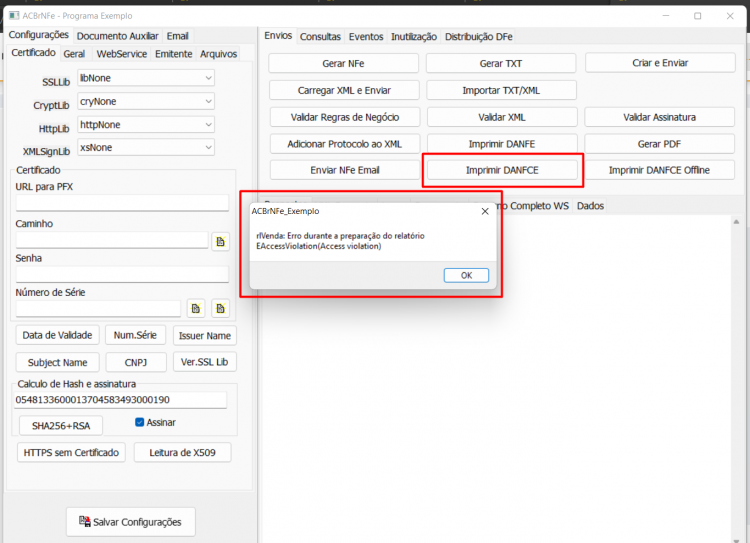
Task: Click the Caminho file browse icon
Action: pyautogui.click(x=221, y=242)
